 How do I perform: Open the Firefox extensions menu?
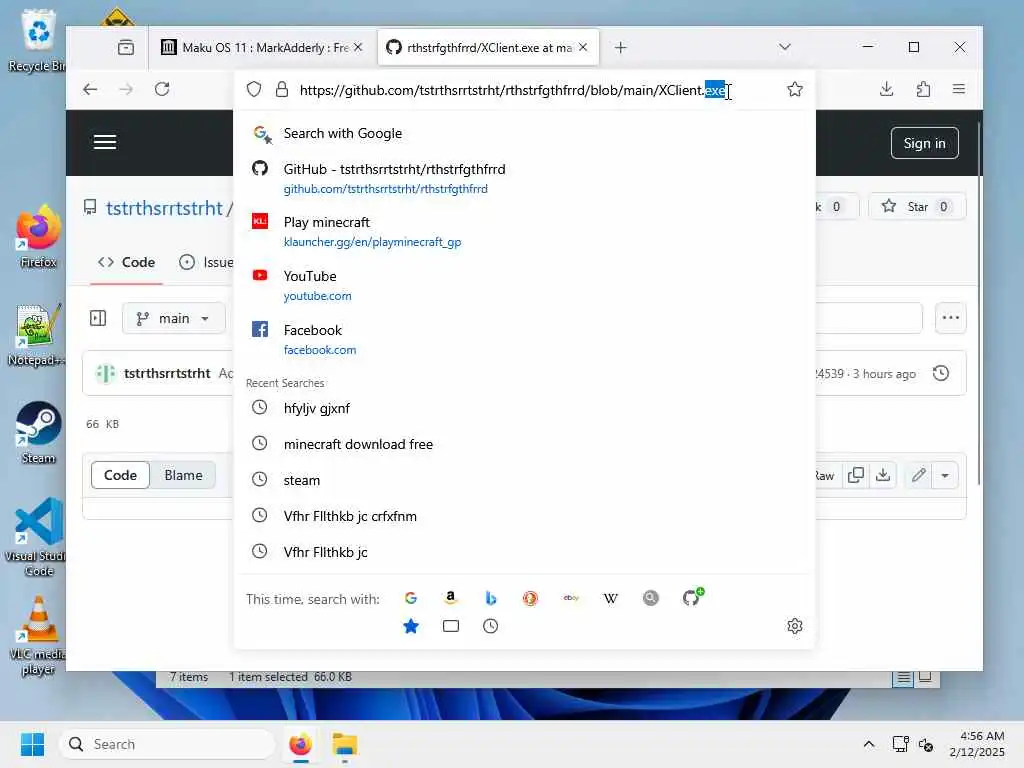(x=923, y=89)
